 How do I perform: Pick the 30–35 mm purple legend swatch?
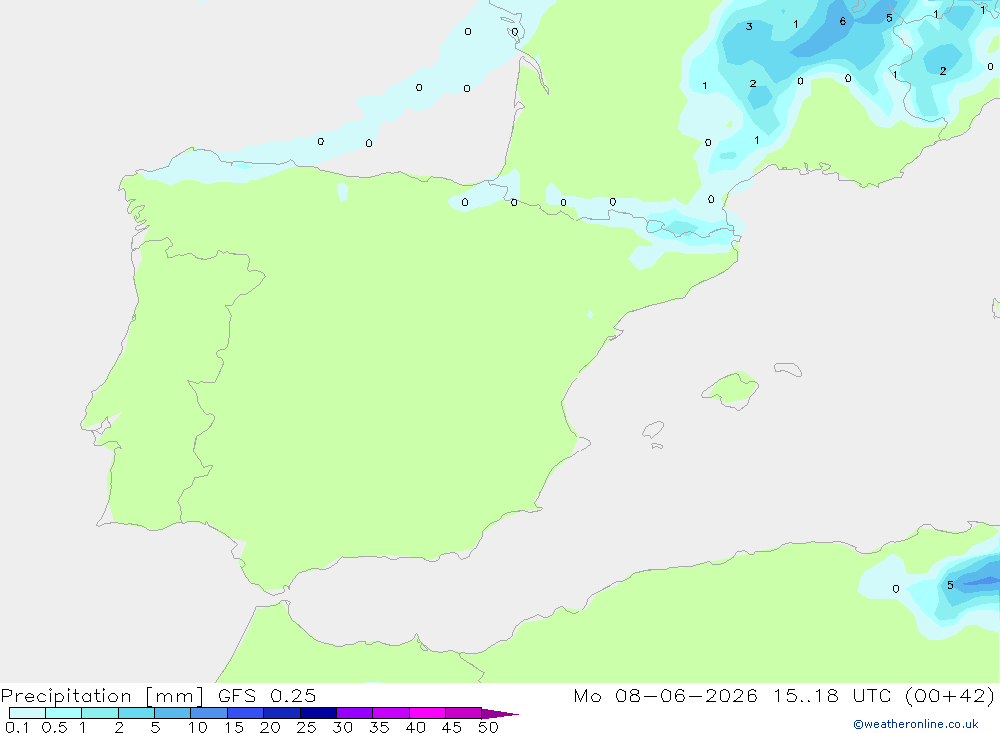(354, 713)
